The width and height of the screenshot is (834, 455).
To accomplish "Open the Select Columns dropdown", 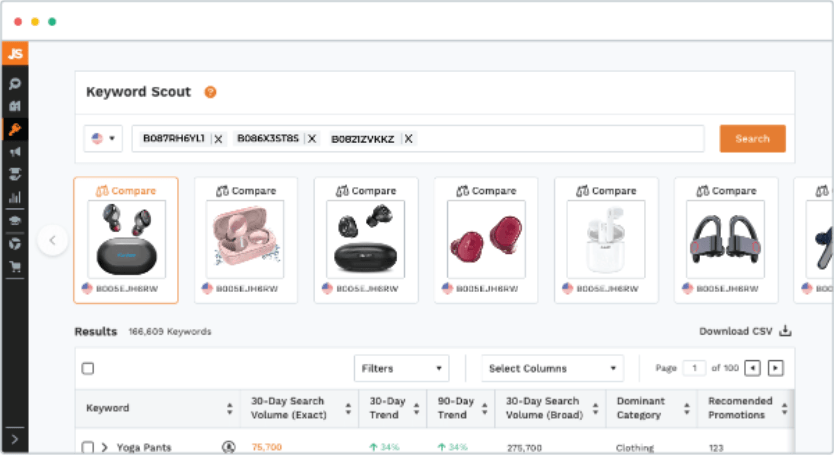I will tap(553, 368).
